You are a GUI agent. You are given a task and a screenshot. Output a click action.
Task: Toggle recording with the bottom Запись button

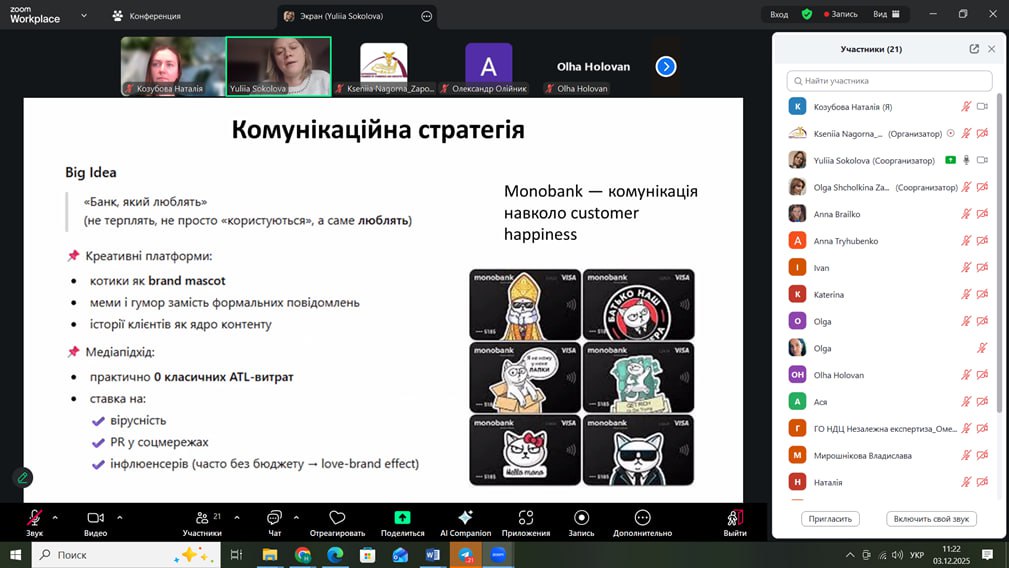(581, 518)
